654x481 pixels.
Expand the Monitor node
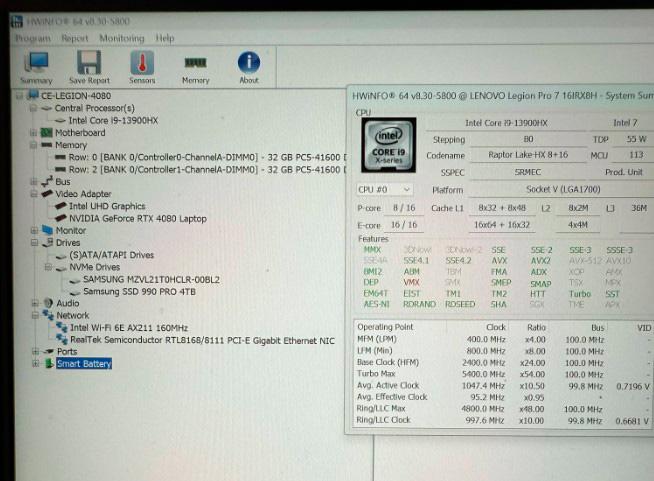pos(34,230)
